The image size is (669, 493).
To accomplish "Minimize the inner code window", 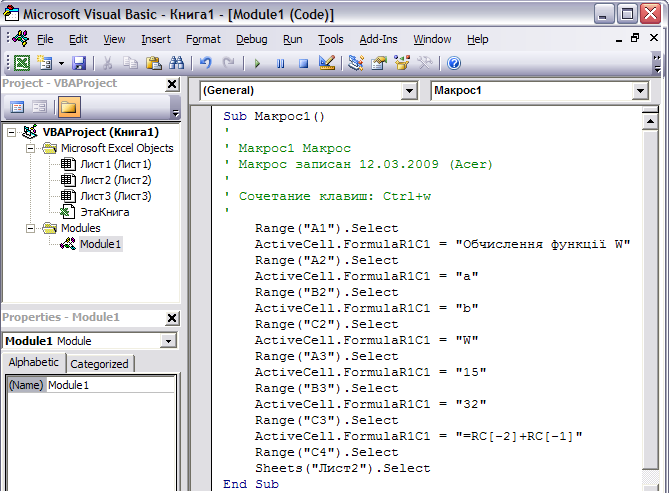I will click(x=619, y=39).
